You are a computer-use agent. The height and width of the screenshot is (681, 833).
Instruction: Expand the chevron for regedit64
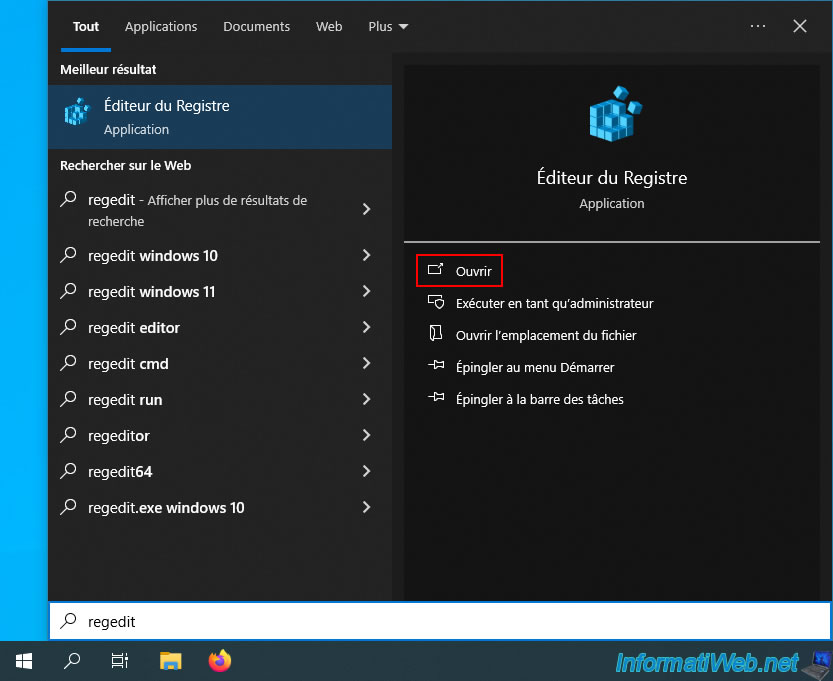point(367,471)
